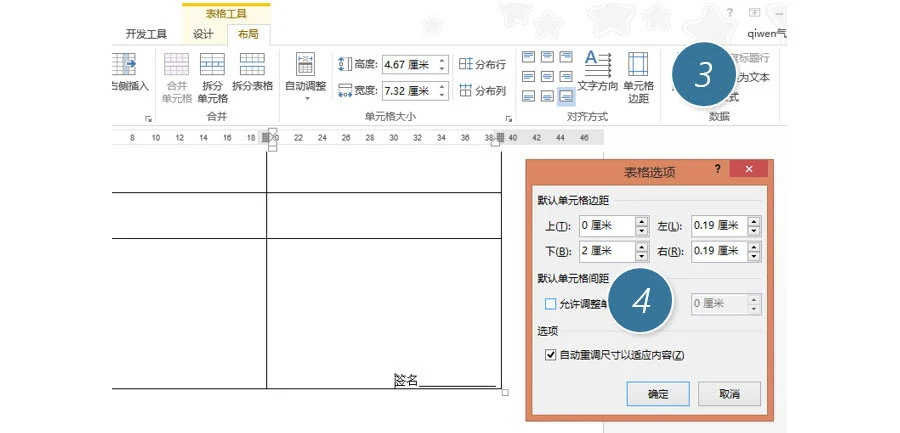The width and height of the screenshot is (900, 433).
Task: Click the top margin (上) spinner arrows
Action: coord(641,225)
